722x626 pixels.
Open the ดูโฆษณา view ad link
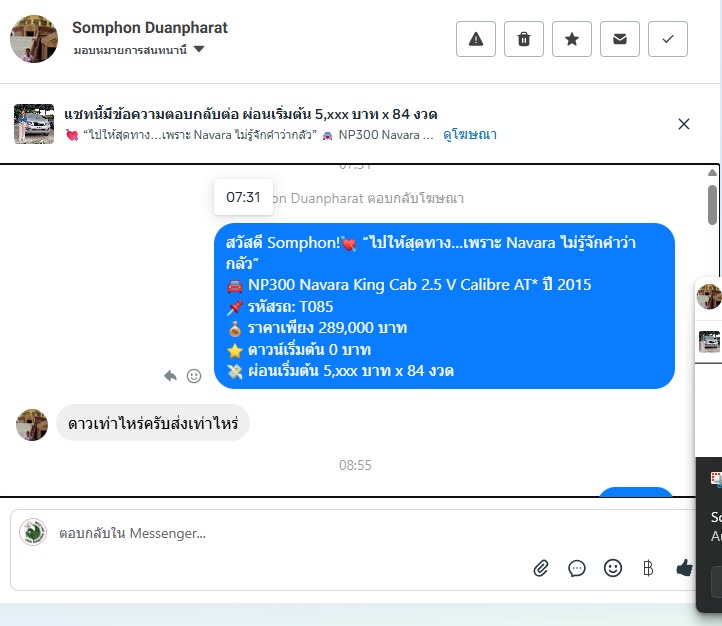(x=470, y=135)
